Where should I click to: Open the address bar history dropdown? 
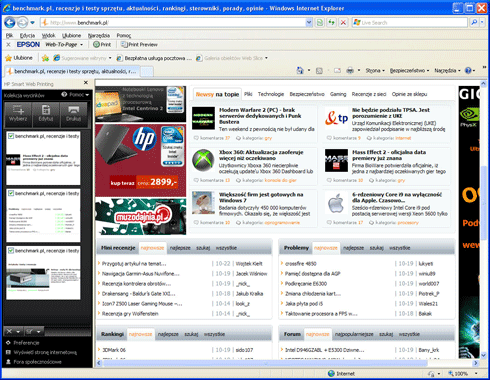[309, 23]
